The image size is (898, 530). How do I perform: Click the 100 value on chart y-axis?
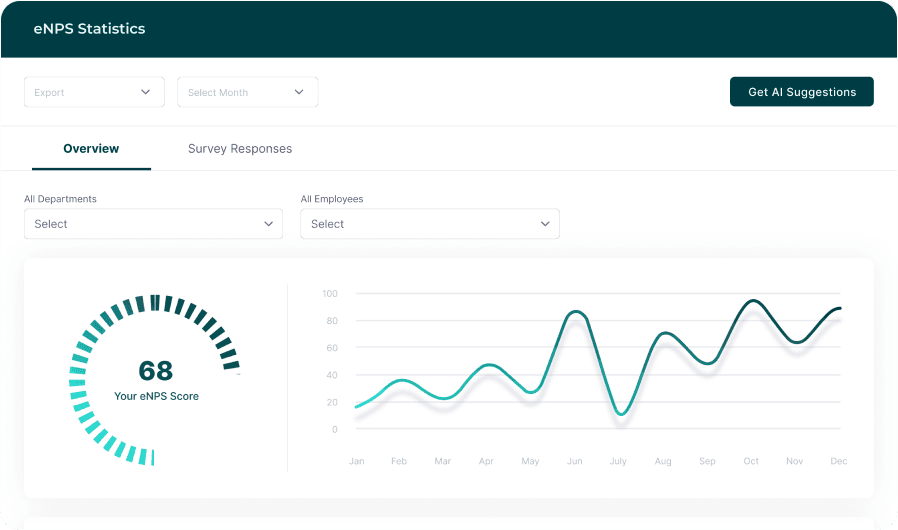click(x=329, y=294)
